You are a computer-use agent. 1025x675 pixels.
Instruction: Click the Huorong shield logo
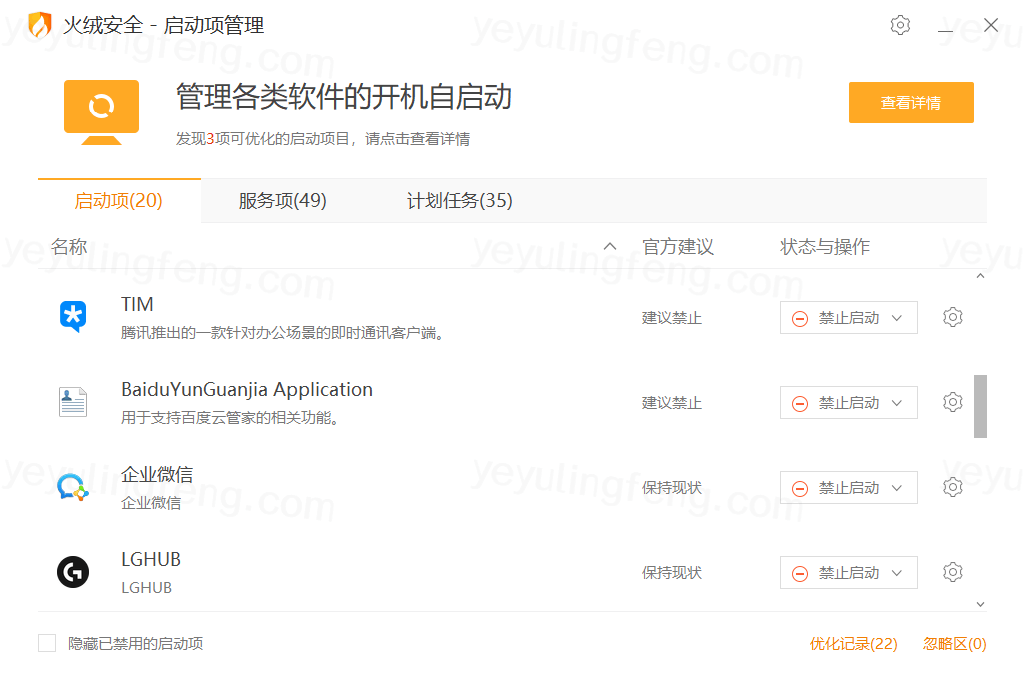[40, 25]
